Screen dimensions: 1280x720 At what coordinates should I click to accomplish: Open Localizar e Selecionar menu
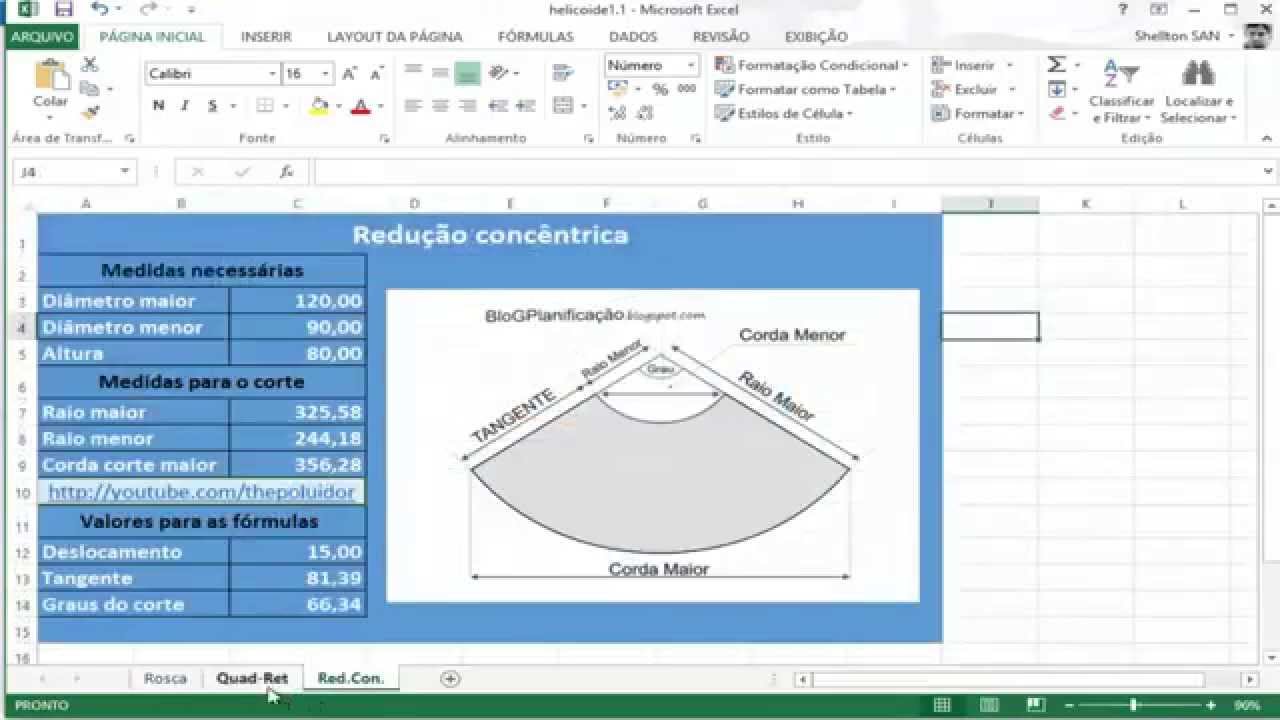coord(1199,91)
